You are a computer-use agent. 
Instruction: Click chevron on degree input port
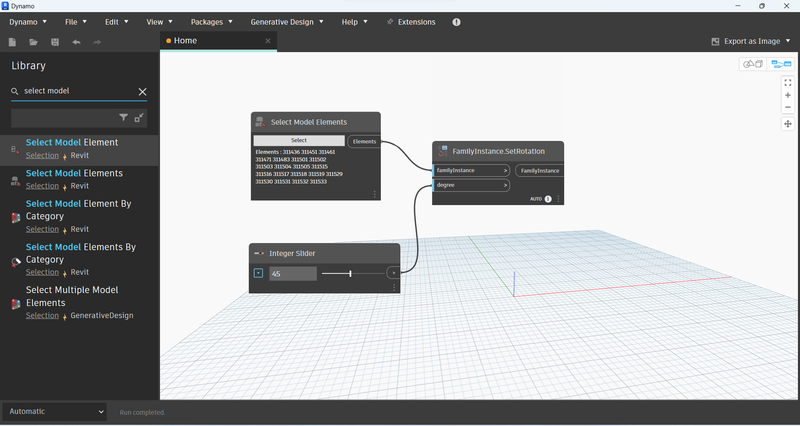tap(506, 185)
